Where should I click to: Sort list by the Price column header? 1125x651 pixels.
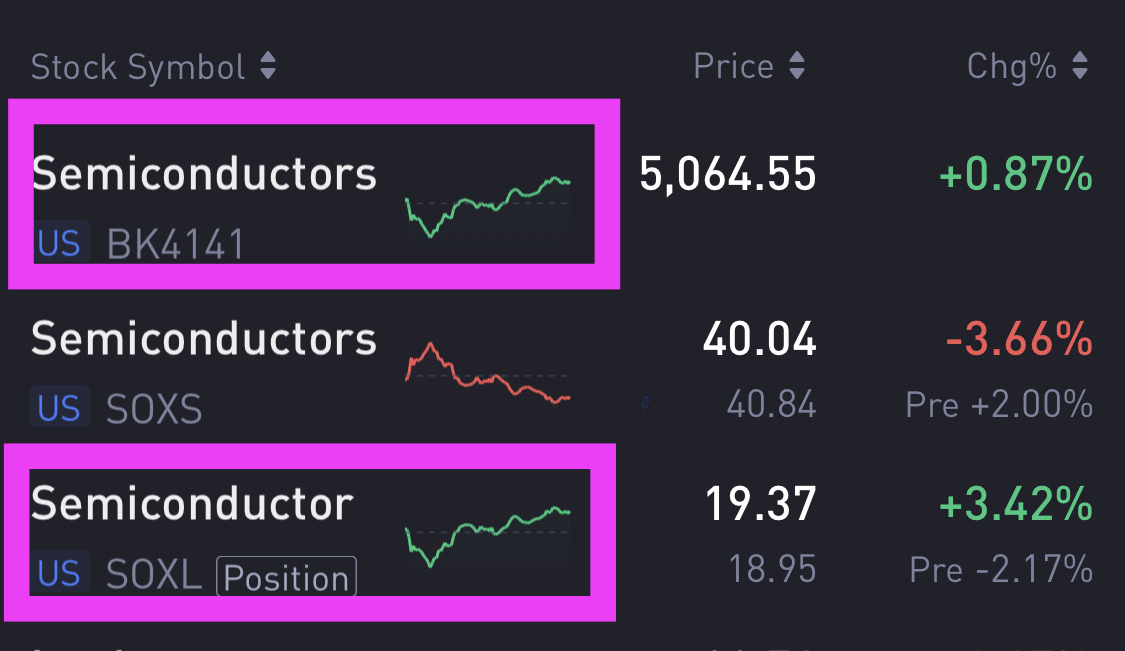733,67
